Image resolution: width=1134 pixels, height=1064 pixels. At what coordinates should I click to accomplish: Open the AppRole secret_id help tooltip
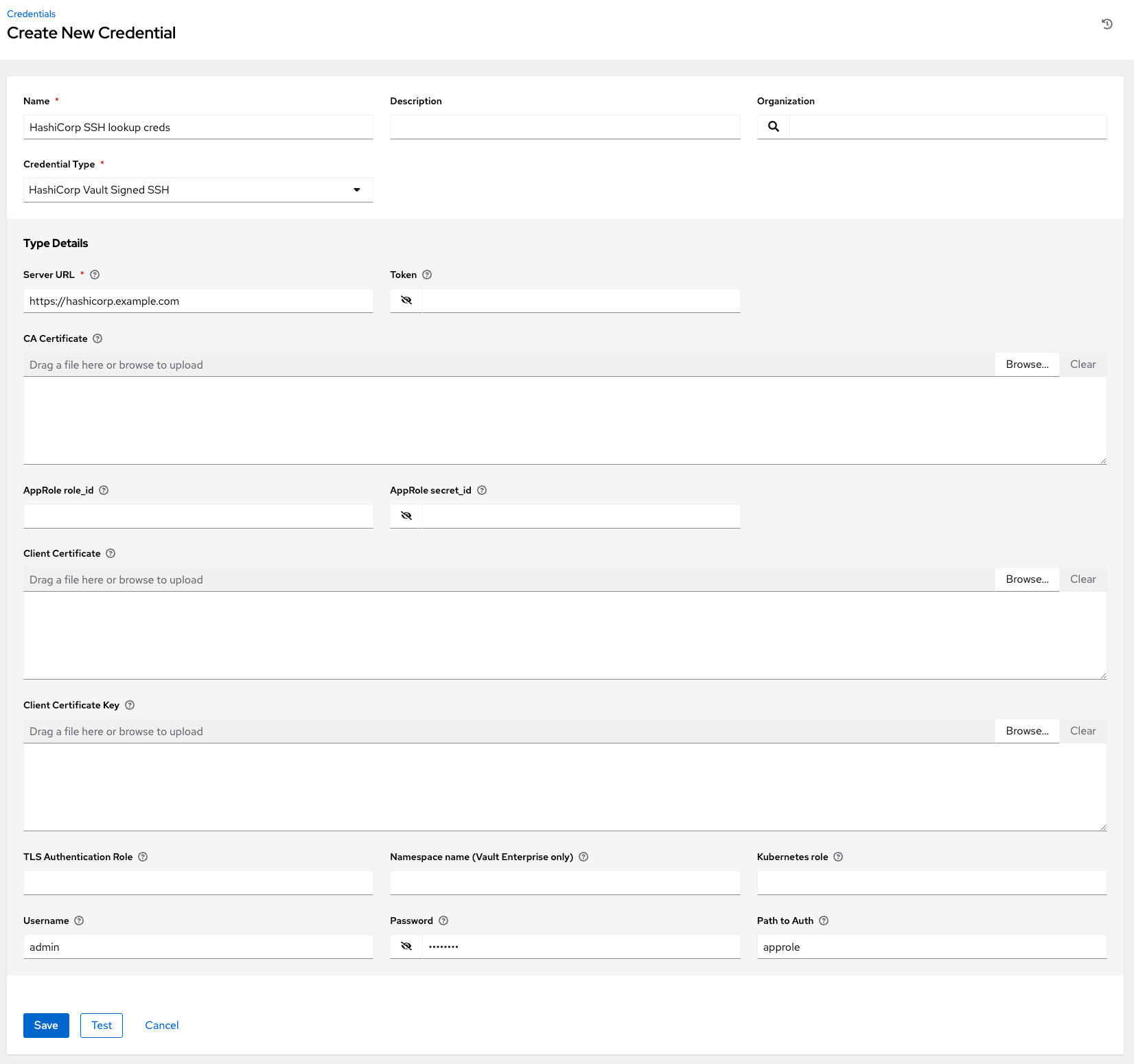(x=481, y=490)
